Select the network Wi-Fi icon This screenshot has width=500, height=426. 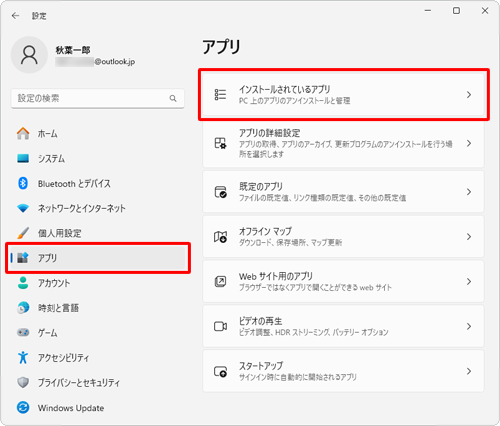point(23,208)
